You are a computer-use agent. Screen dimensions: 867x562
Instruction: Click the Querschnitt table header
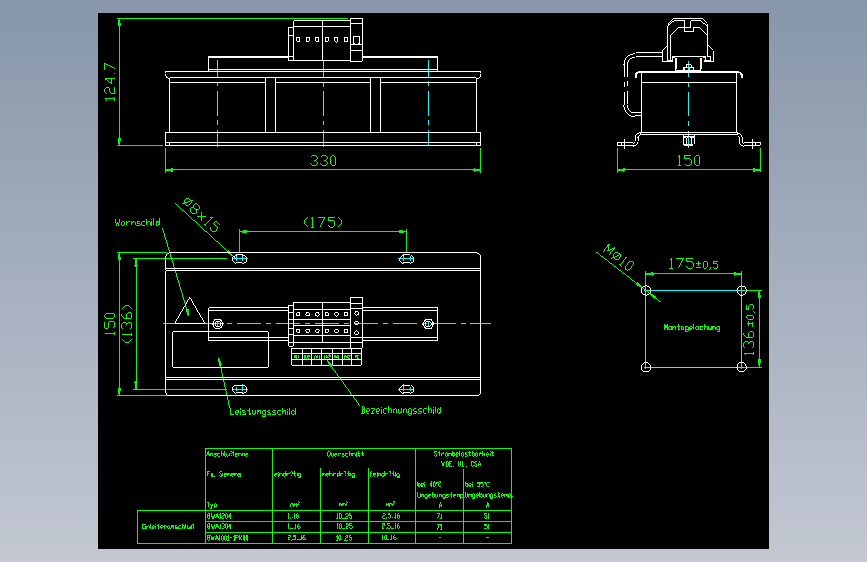[345, 454]
